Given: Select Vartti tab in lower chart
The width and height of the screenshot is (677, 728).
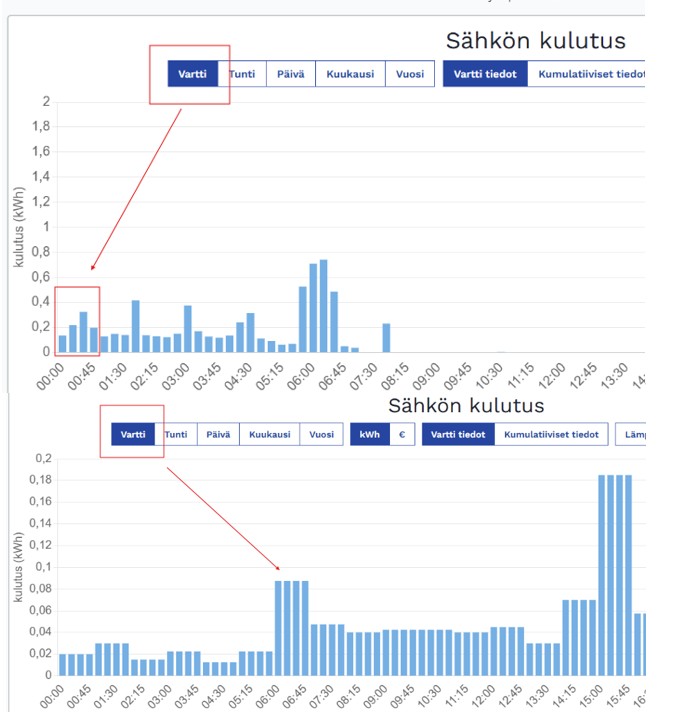Looking at the screenshot, I should coord(133,434).
